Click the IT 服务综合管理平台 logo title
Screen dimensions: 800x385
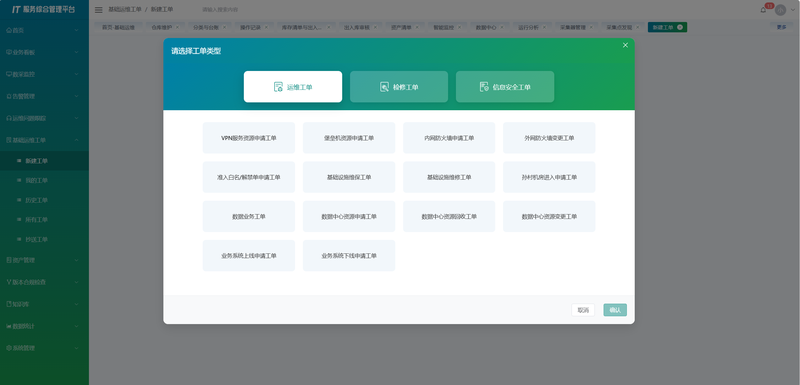click(x=44, y=10)
